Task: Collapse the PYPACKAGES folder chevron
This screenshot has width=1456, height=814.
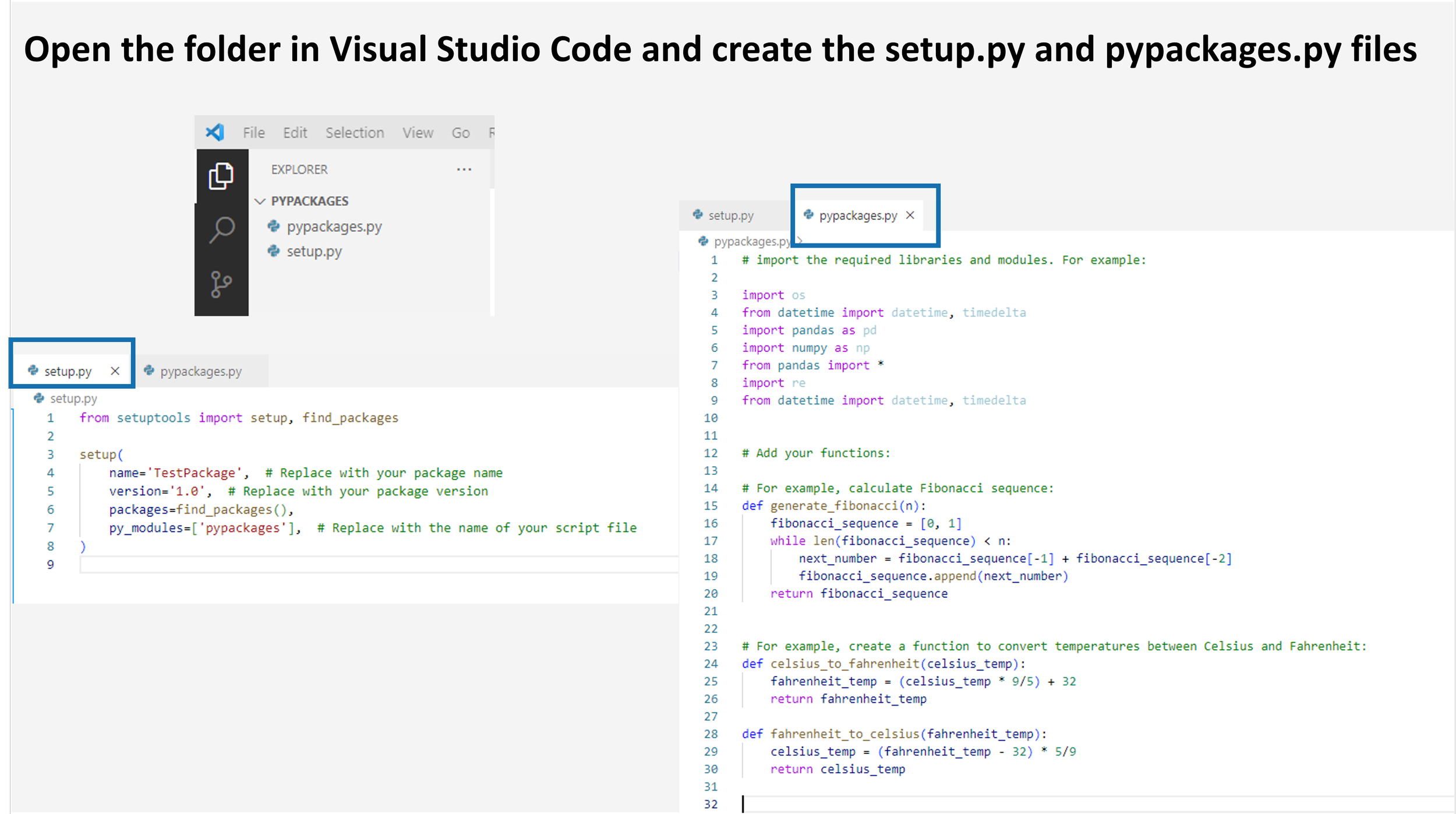Action: coord(260,200)
